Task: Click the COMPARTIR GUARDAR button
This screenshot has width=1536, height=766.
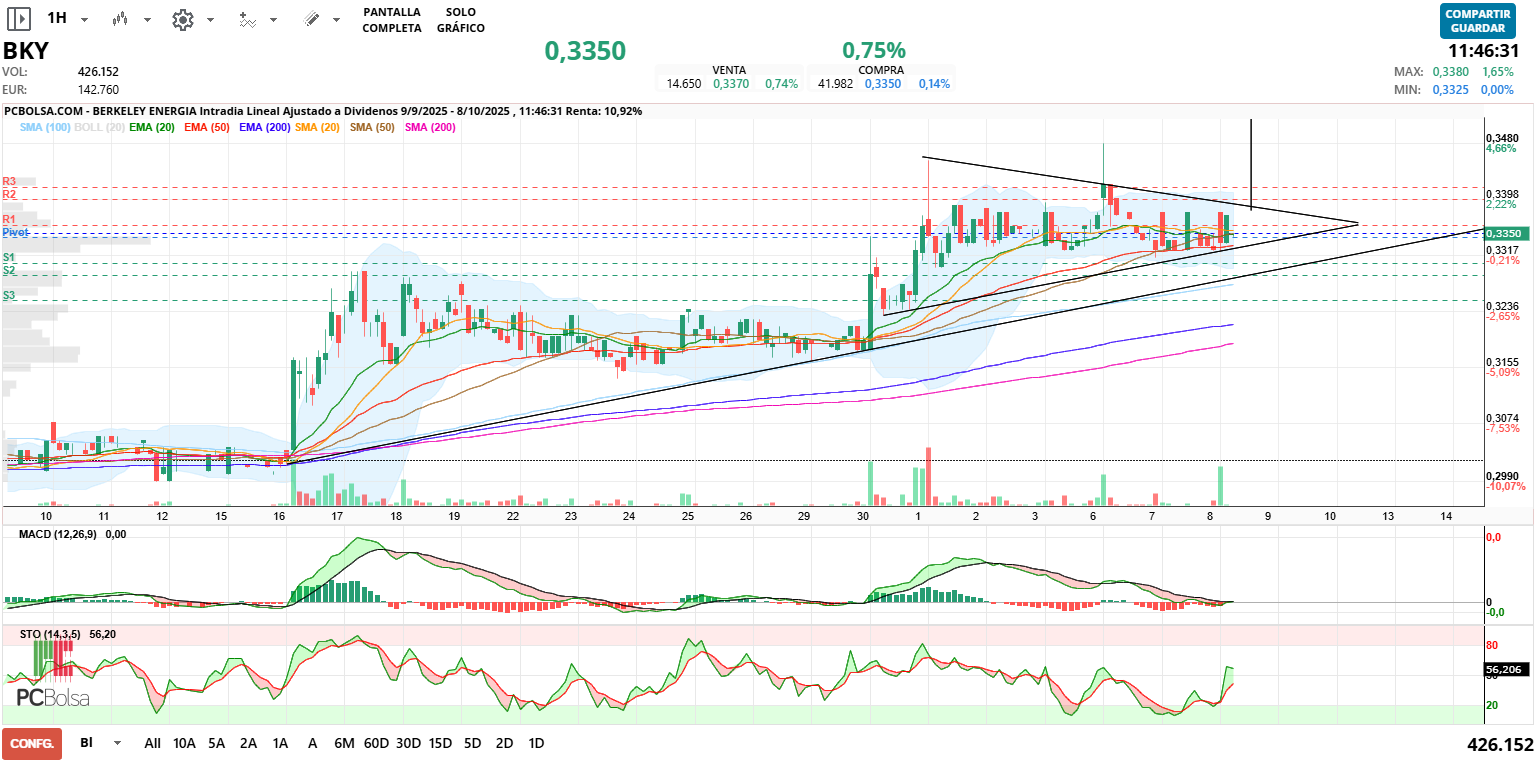Action: click(x=1478, y=21)
